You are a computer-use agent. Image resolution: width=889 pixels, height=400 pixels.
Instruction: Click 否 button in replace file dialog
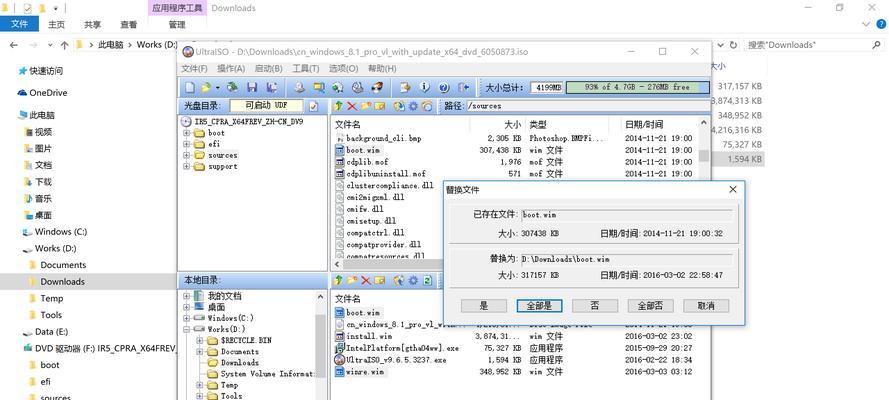pyautogui.click(x=595, y=306)
